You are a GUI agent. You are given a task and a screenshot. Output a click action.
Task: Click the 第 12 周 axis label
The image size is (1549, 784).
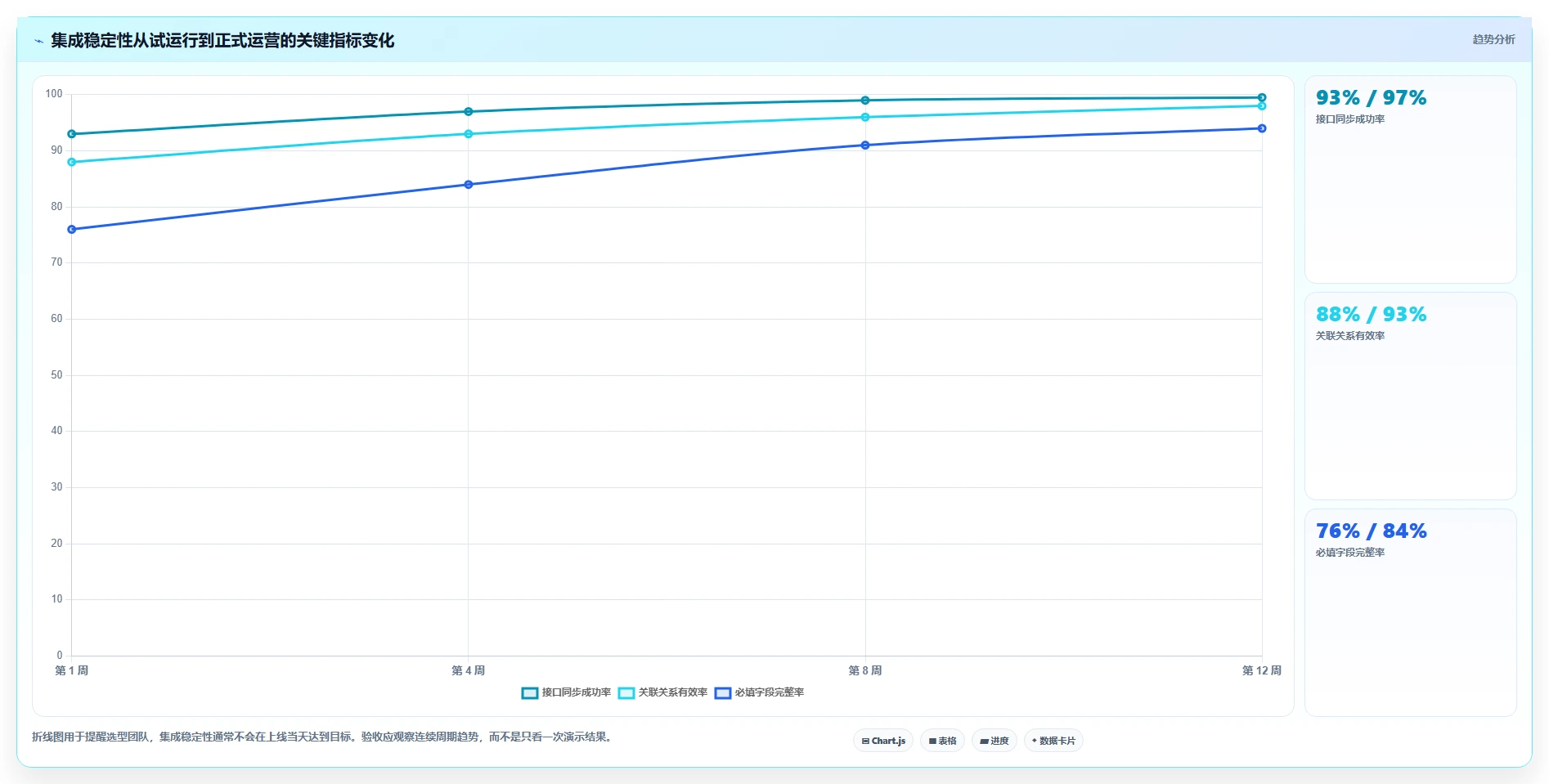coord(1262,670)
